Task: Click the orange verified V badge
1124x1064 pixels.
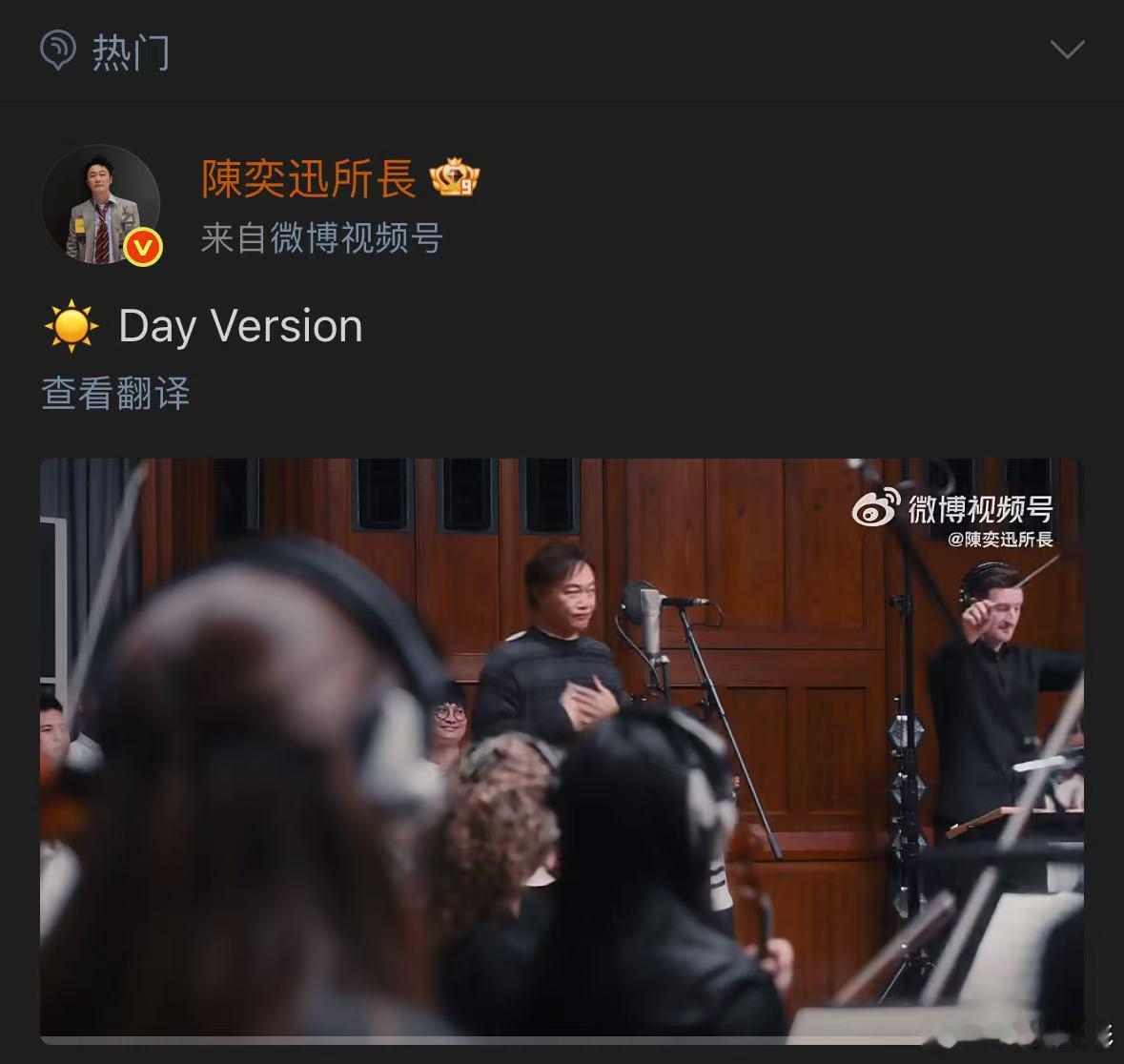Action: (143, 247)
